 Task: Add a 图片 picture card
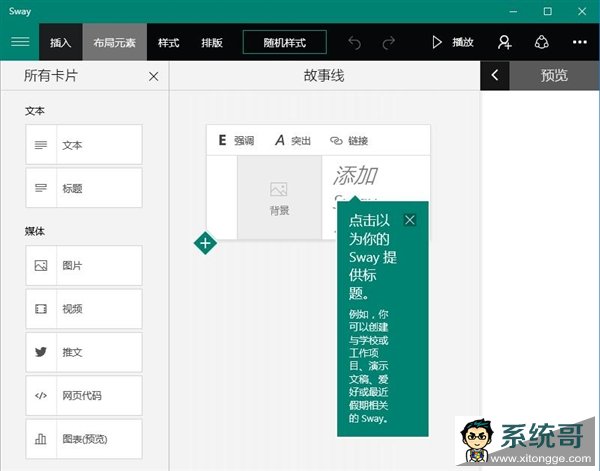coord(84,266)
